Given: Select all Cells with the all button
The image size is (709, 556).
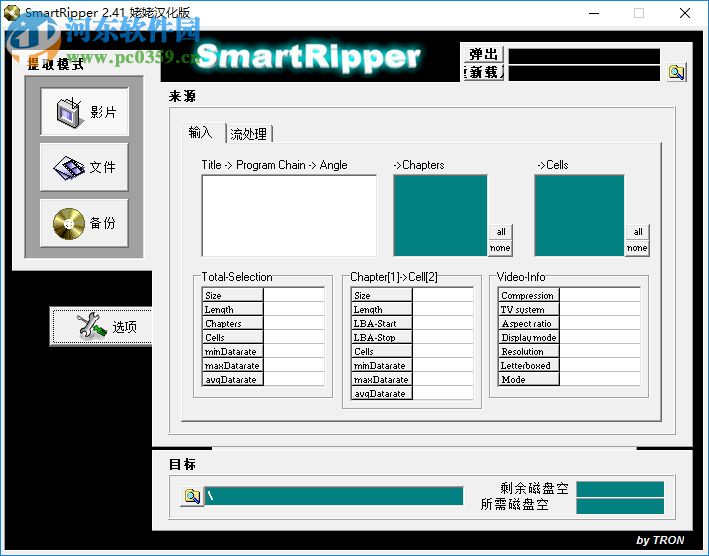Looking at the screenshot, I should click(x=638, y=231).
